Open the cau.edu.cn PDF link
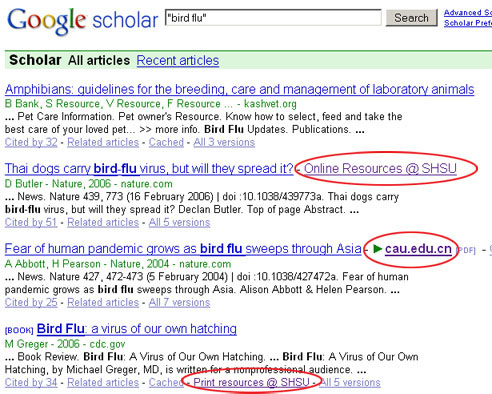The image size is (492, 394). 418,249
